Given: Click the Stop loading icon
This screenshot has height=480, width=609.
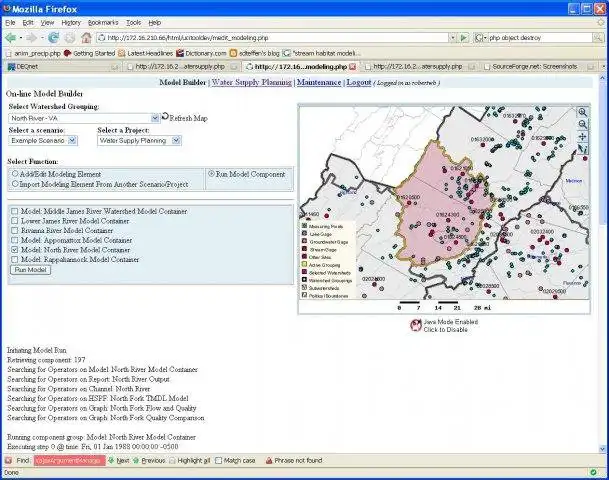Looking at the screenshot, I should point(70,38).
